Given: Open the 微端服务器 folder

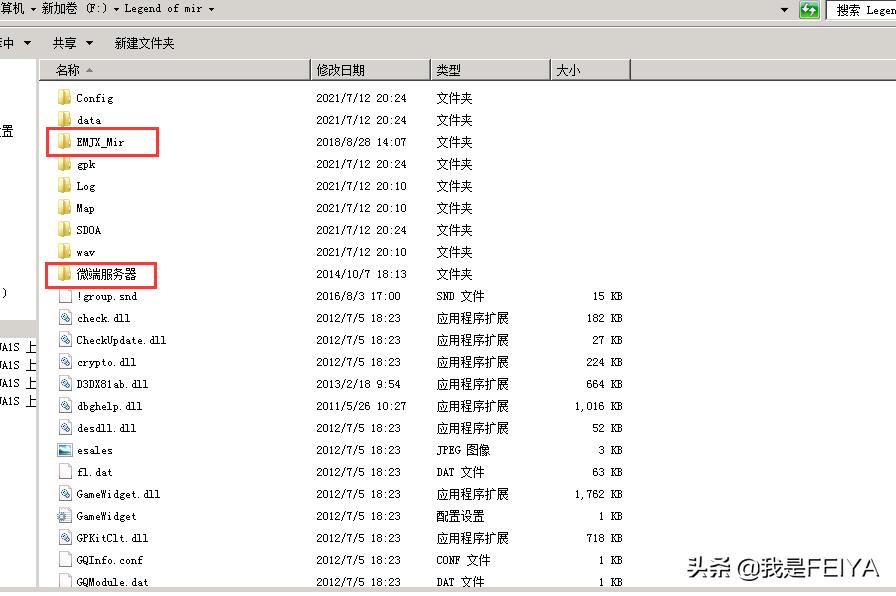Looking at the screenshot, I should pyautogui.click(x=105, y=274).
